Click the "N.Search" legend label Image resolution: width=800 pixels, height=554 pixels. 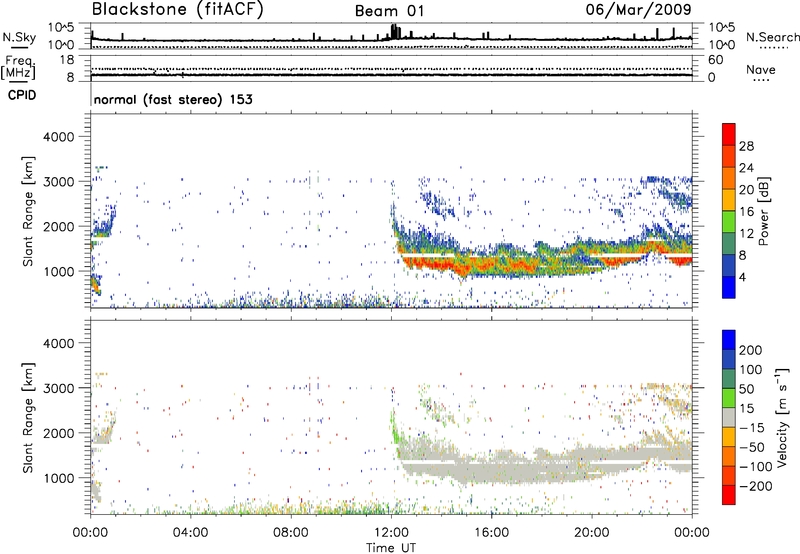point(772,37)
